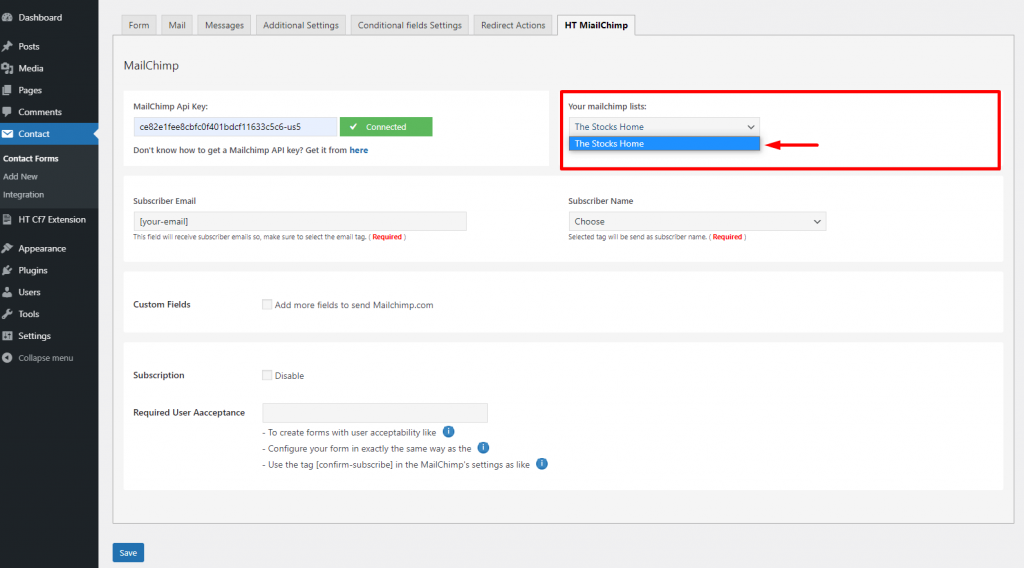
Task: Click the MailChimp Api Key input field
Action: point(235,127)
